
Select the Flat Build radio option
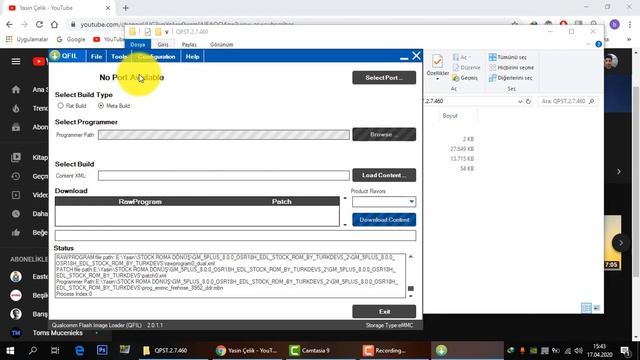pos(60,106)
